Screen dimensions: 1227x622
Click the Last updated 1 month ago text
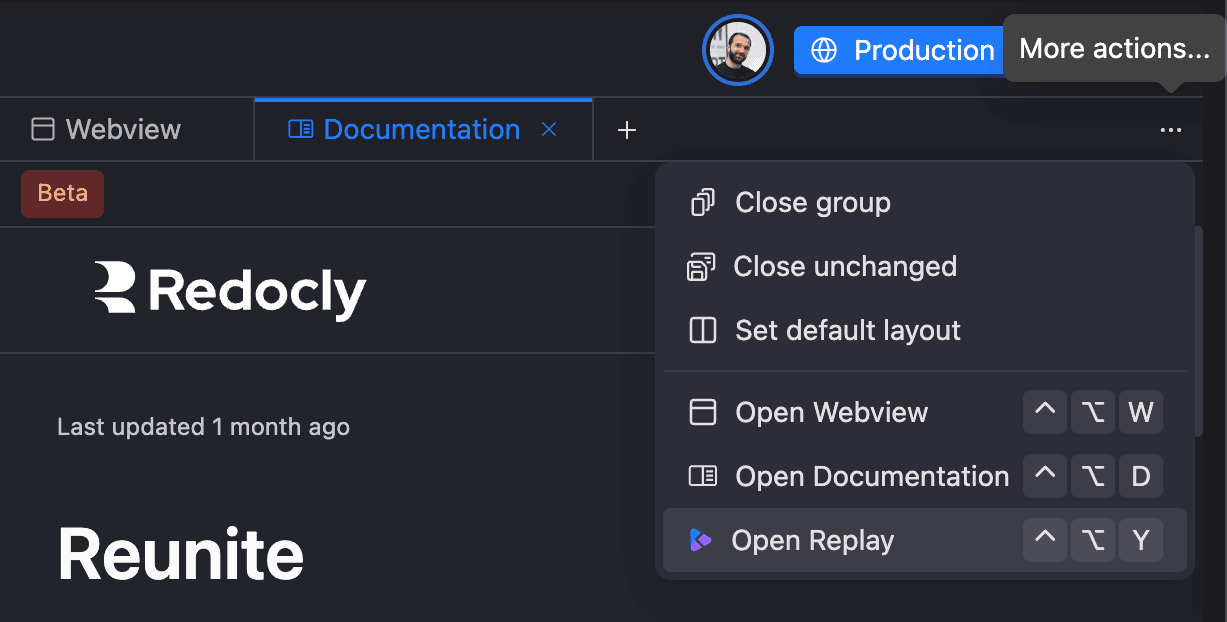pos(203,427)
